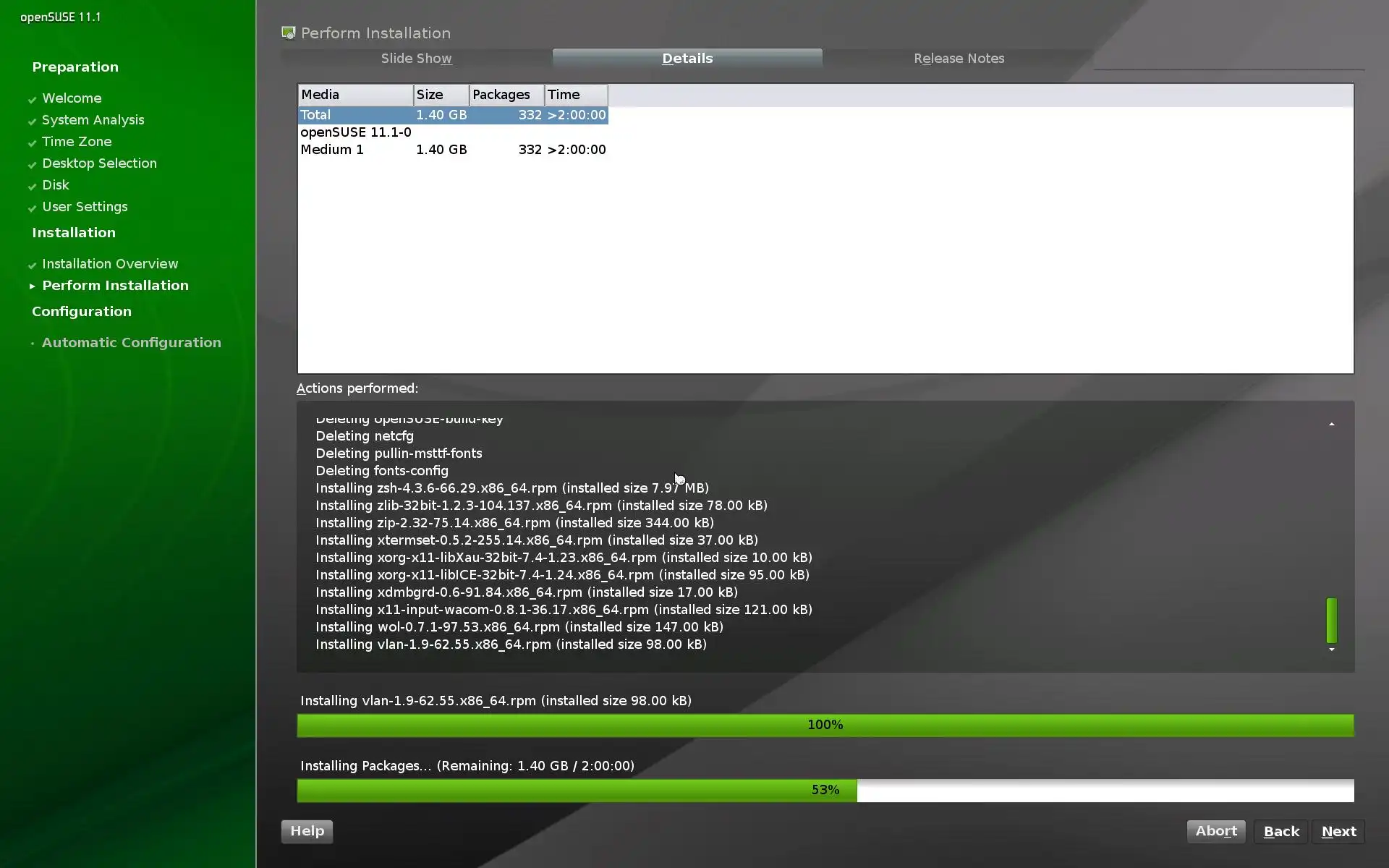Open the Release Notes tab
The height and width of the screenshot is (868, 1389).
click(x=959, y=59)
